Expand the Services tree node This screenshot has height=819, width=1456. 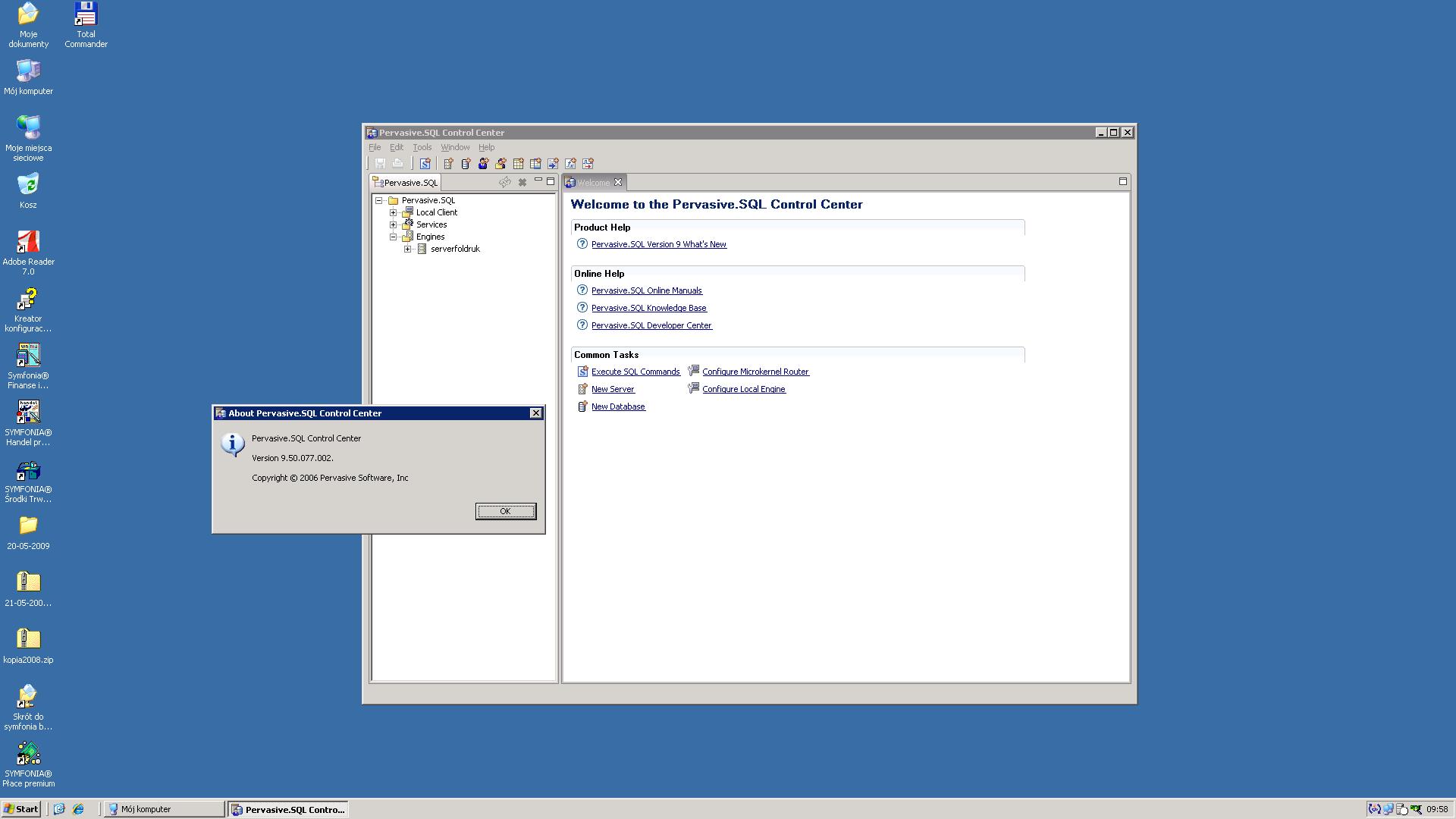click(x=394, y=225)
